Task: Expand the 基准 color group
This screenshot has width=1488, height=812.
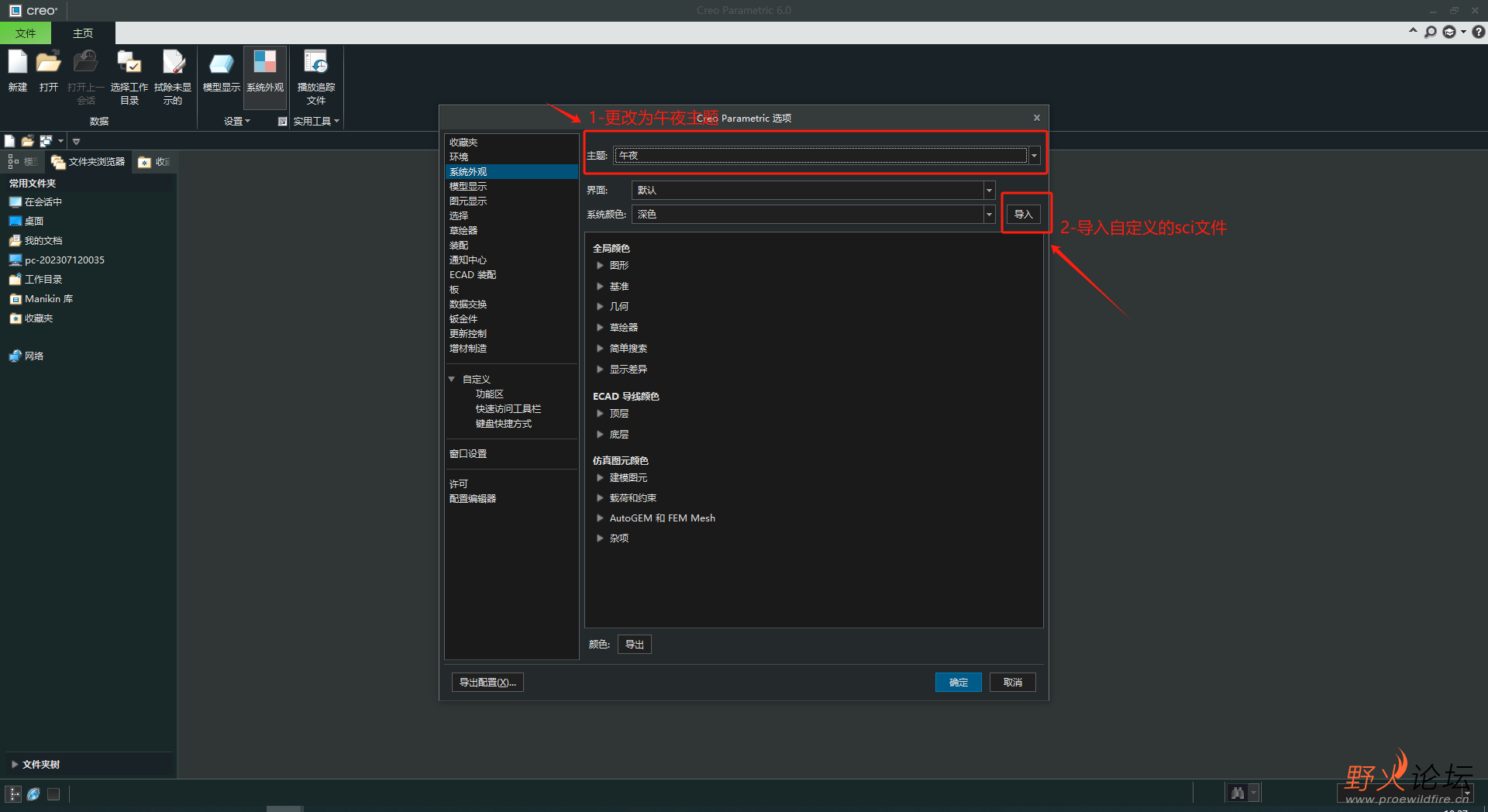Action: pos(600,287)
